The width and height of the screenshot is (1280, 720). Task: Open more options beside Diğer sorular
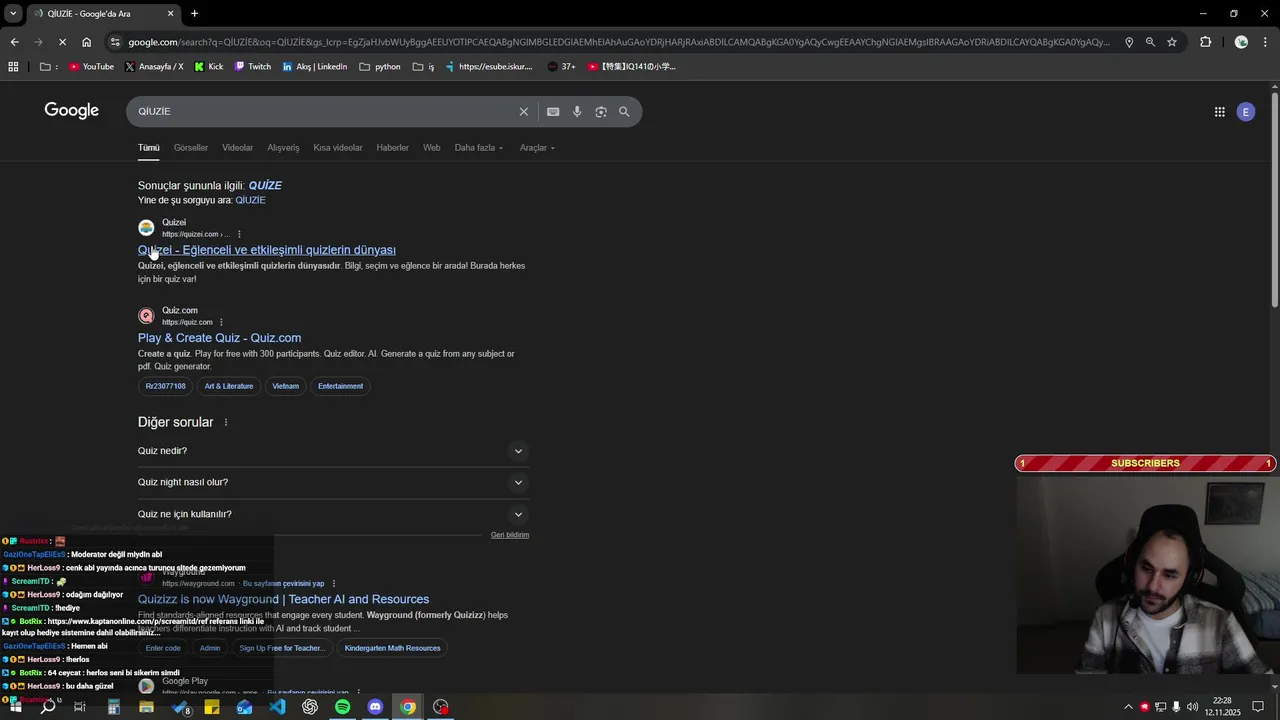pos(226,422)
